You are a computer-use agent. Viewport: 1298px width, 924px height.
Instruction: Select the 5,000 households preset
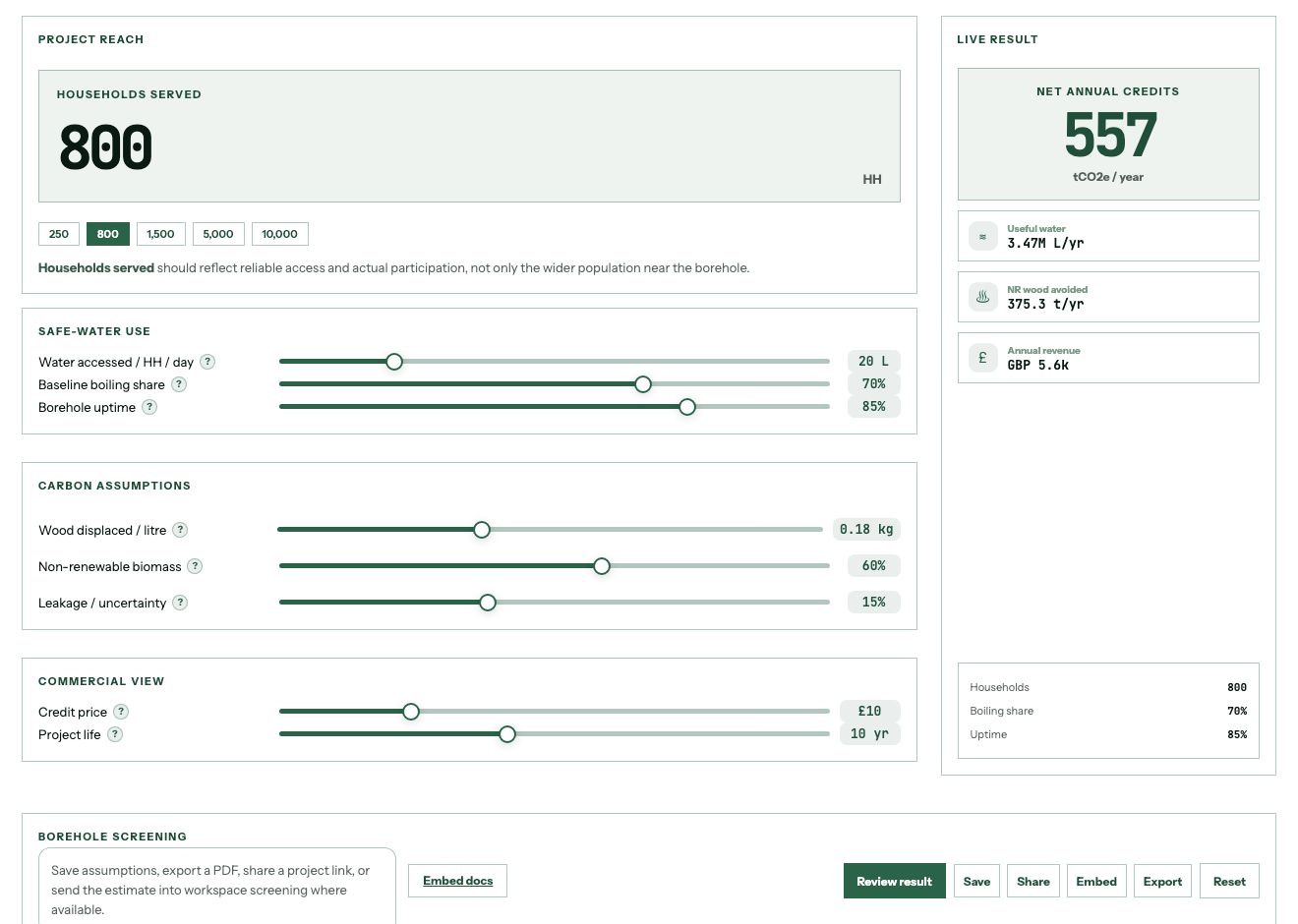pos(218,234)
